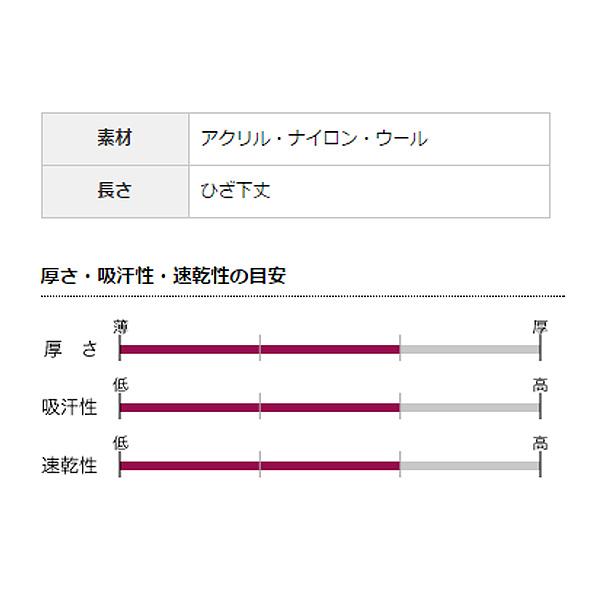Viewport: 600px width, 600px height.
Task: Click the 高 marker on the 速乾性 scale
Action: pos(540,443)
